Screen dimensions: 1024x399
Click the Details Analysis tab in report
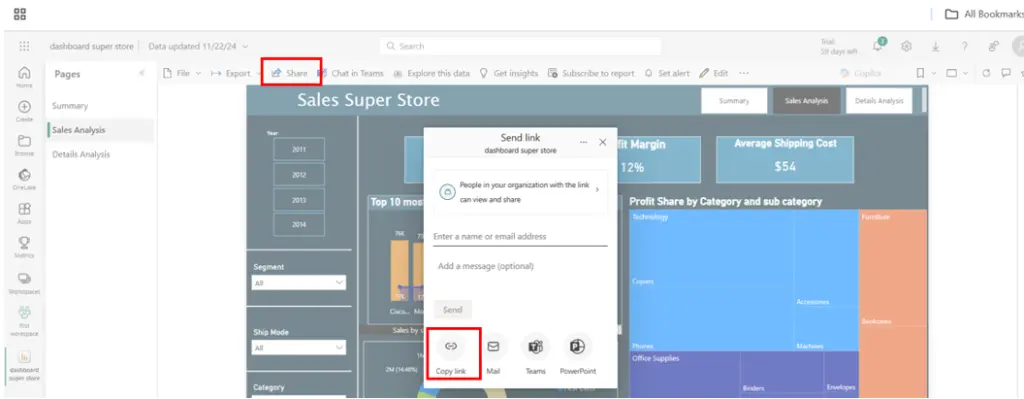[879, 101]
